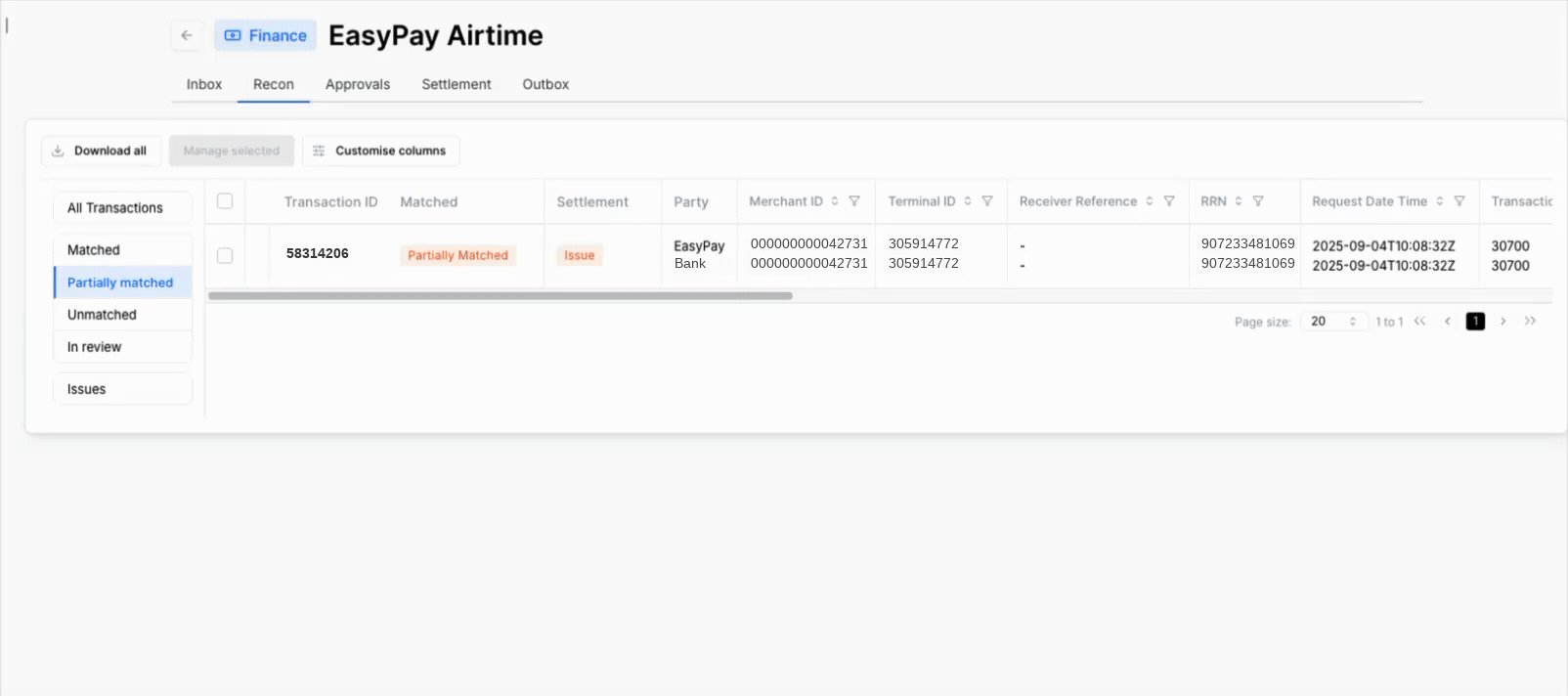Image resolution: width=1568 pixels, height=696 pixels.
Task: Sort by Request Date Time column
Action: tap(1440, 201)
